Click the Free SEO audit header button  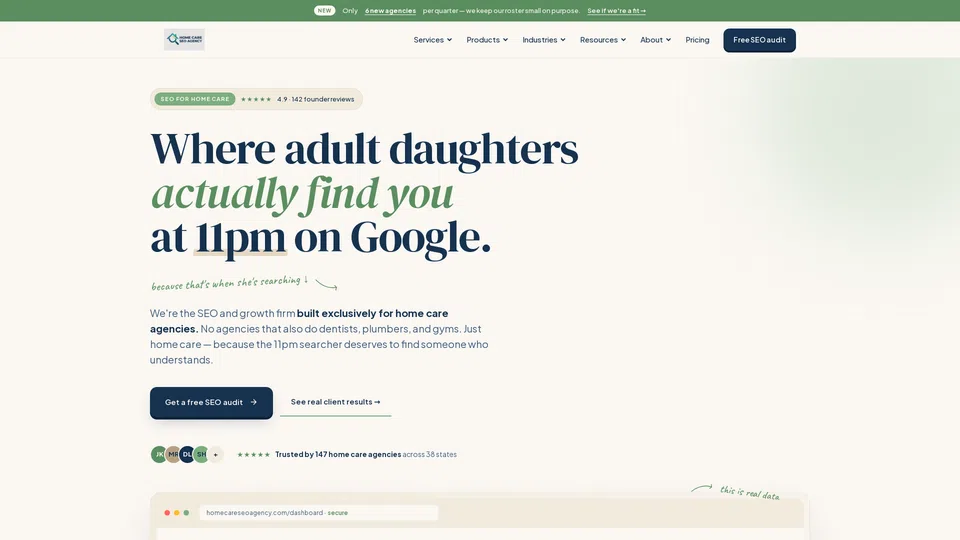coord(759,40)
